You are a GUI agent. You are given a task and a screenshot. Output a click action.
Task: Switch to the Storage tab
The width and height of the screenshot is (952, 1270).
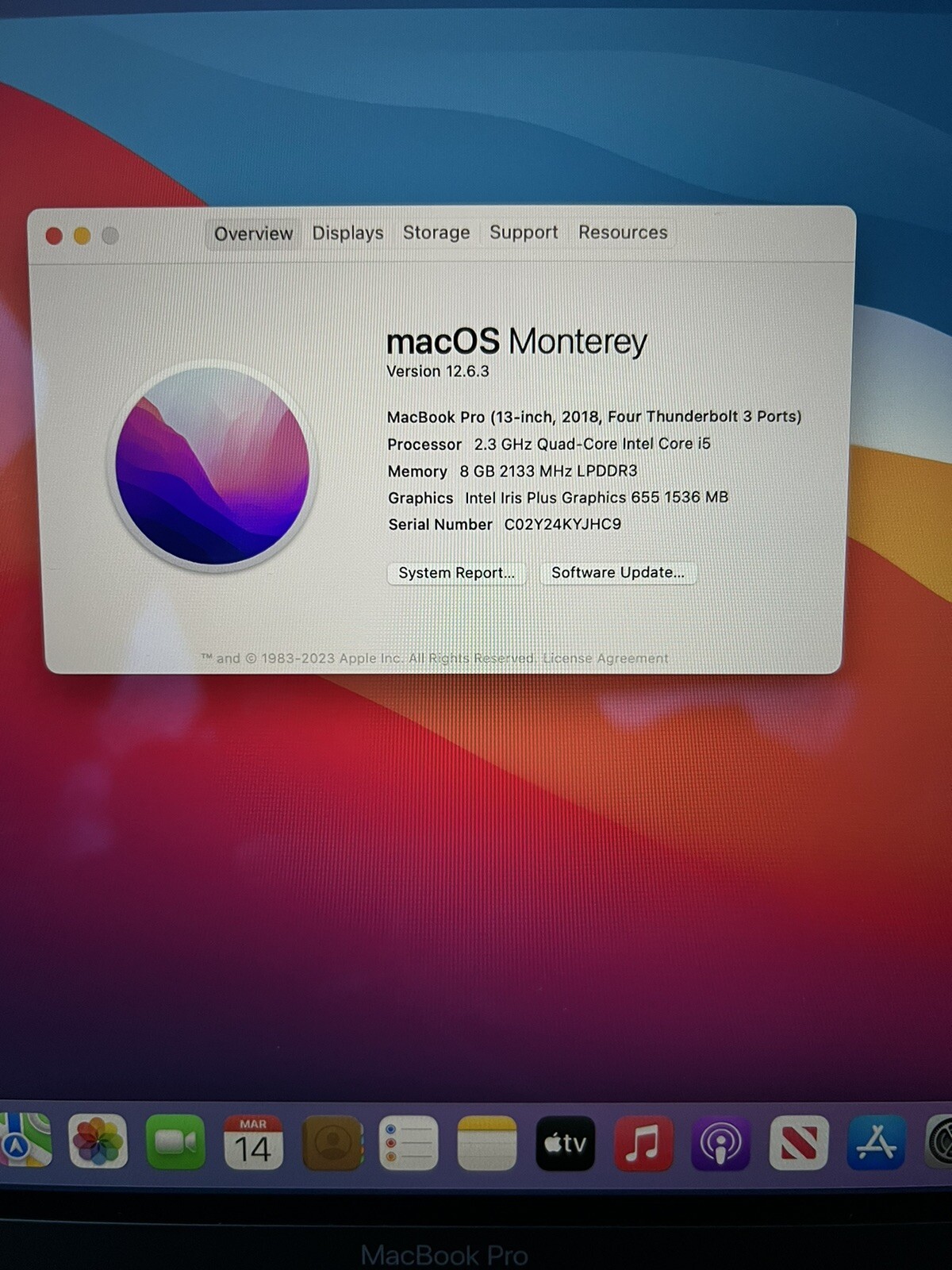pos(436,232)
